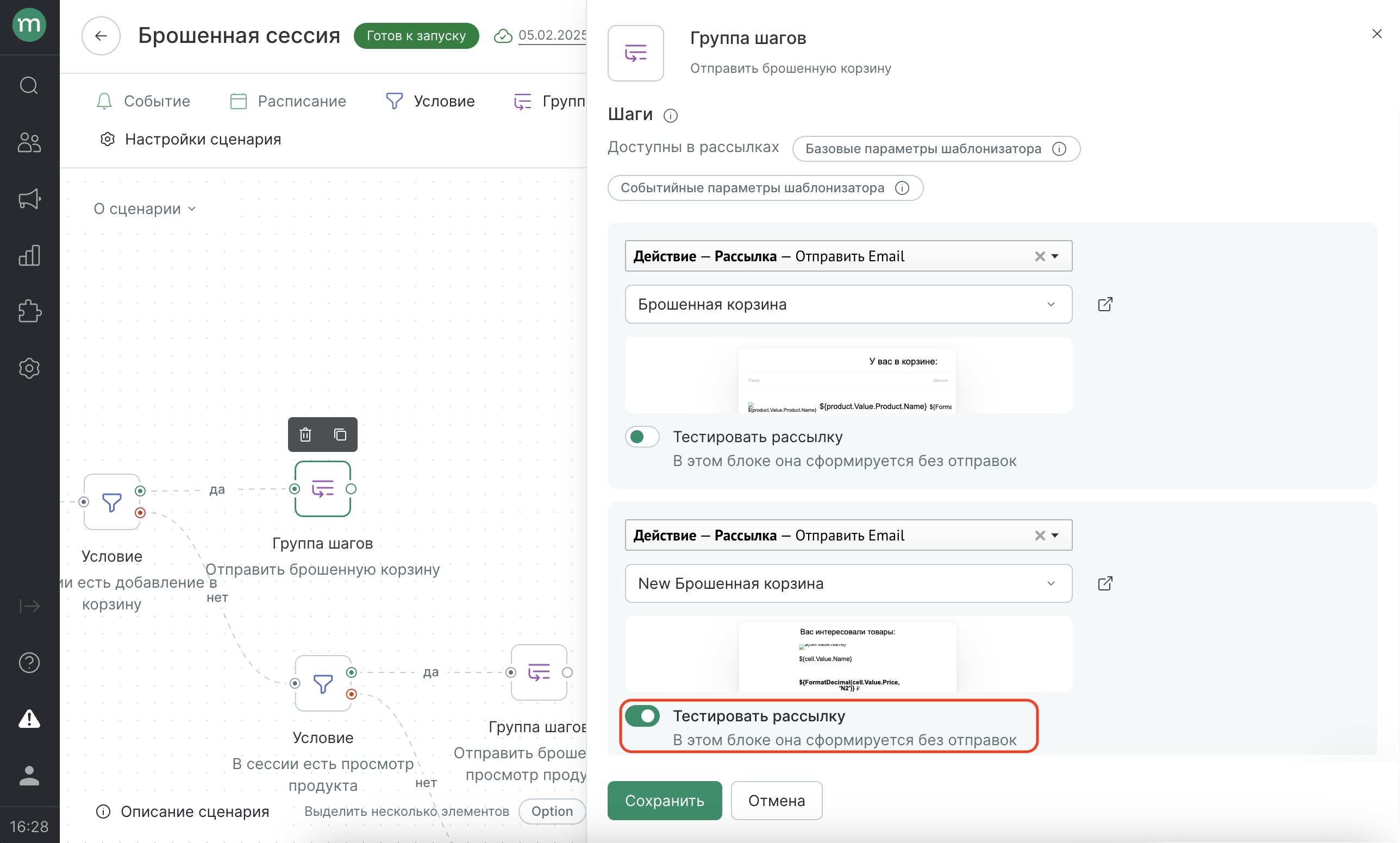
Task: Close the Группа шагов panel
Action: [x=1376, y=34]
